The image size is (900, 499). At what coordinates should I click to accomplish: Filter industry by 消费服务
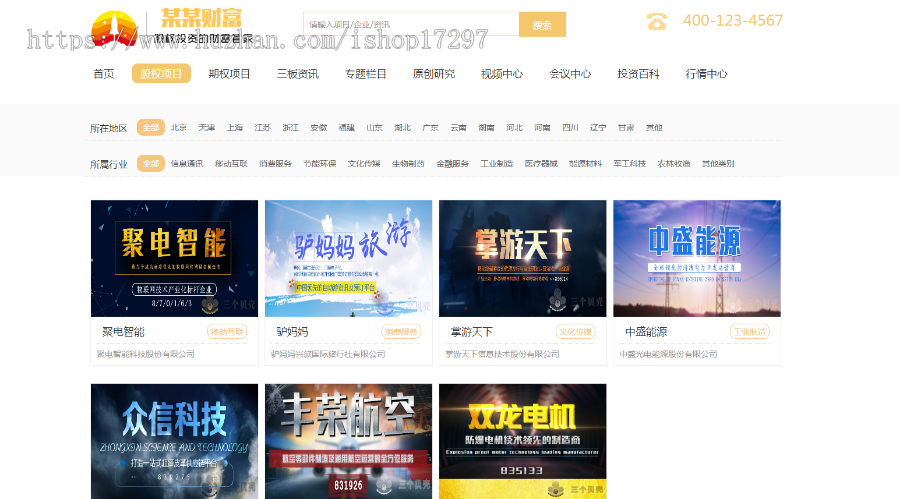click(x=276, y=164)
